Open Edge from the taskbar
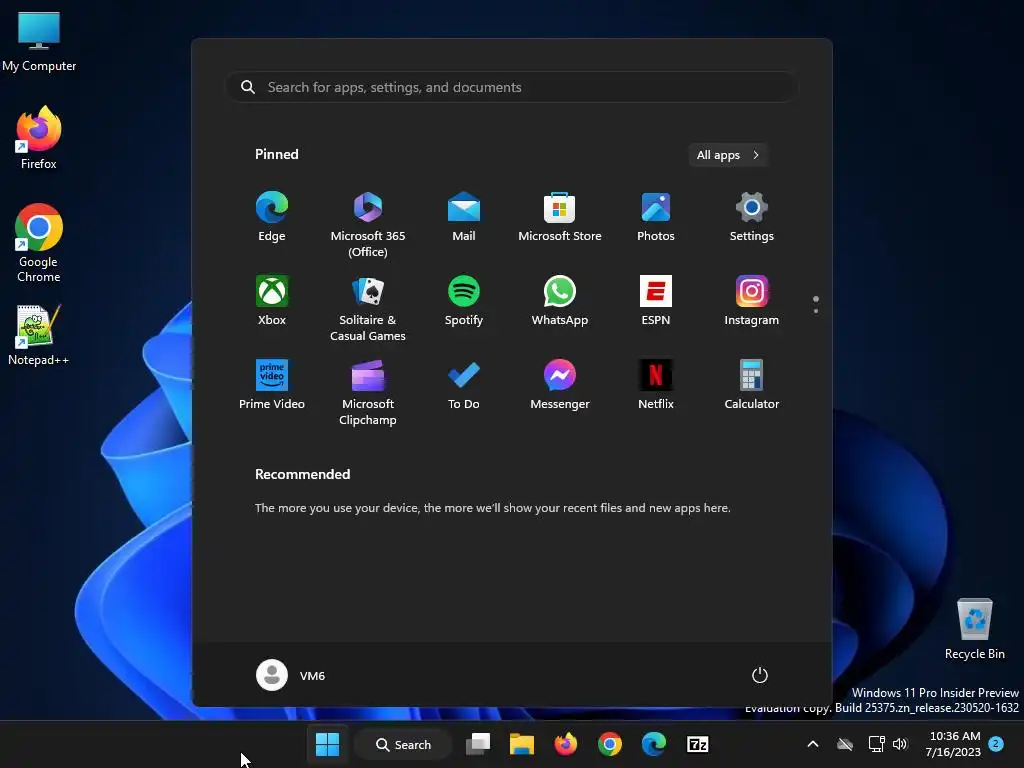The image size is (1024, 768). pos(653,744)
